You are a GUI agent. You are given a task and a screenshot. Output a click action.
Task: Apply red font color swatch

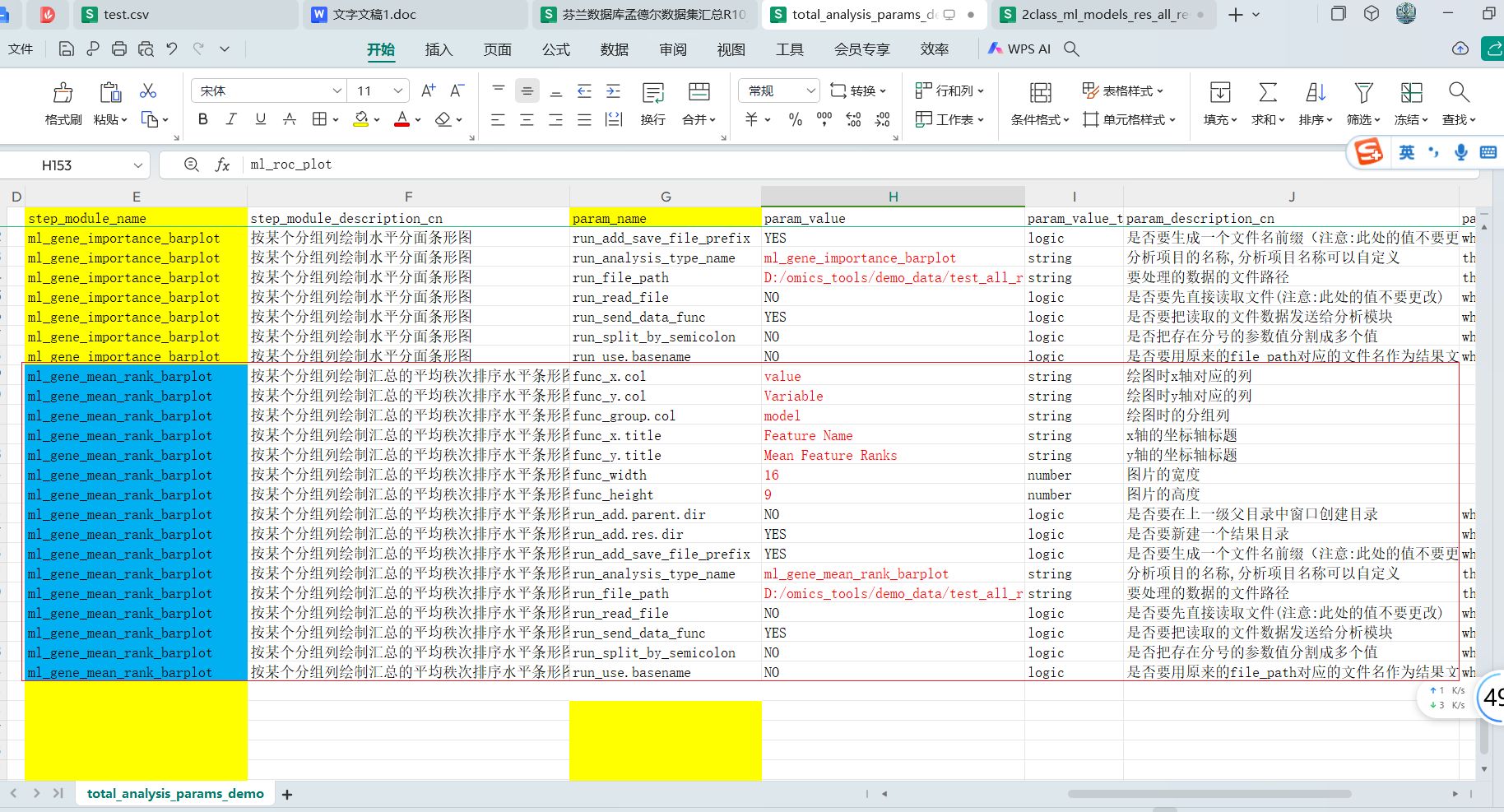point(402,119)
